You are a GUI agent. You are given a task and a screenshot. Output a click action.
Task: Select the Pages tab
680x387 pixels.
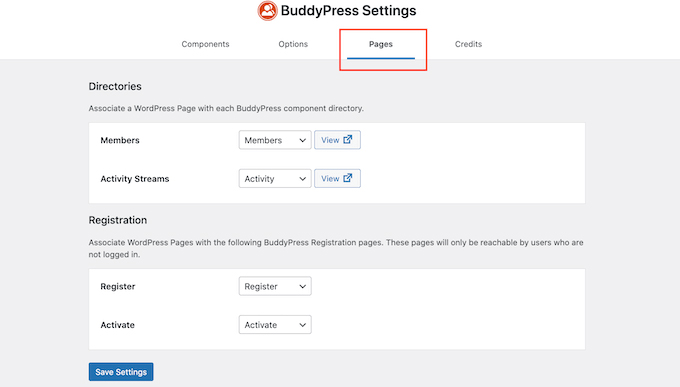(x=381, y=44)
